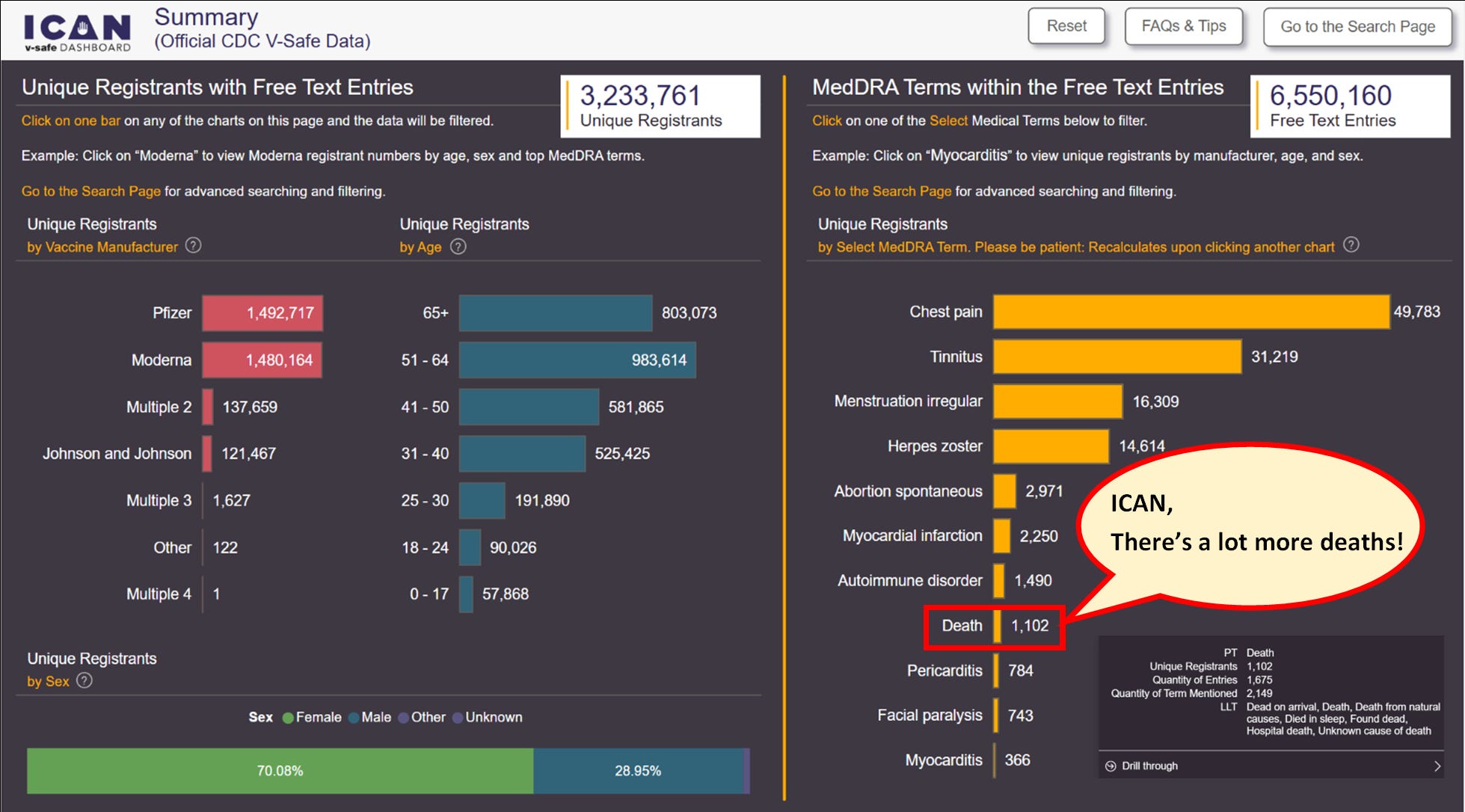The image size is (1465, 812).
Task: Select the 0 - 17 age bar
Action: [x=466, y=594]
